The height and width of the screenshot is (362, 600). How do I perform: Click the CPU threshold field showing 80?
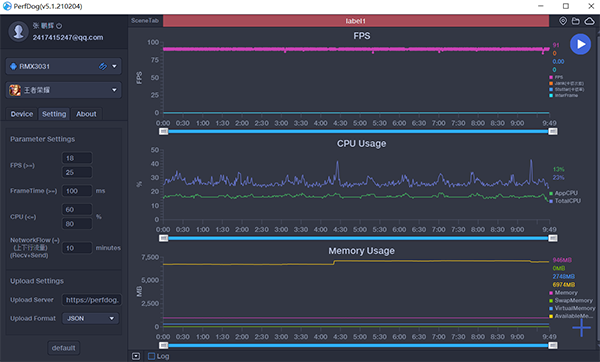pos(77,223)
